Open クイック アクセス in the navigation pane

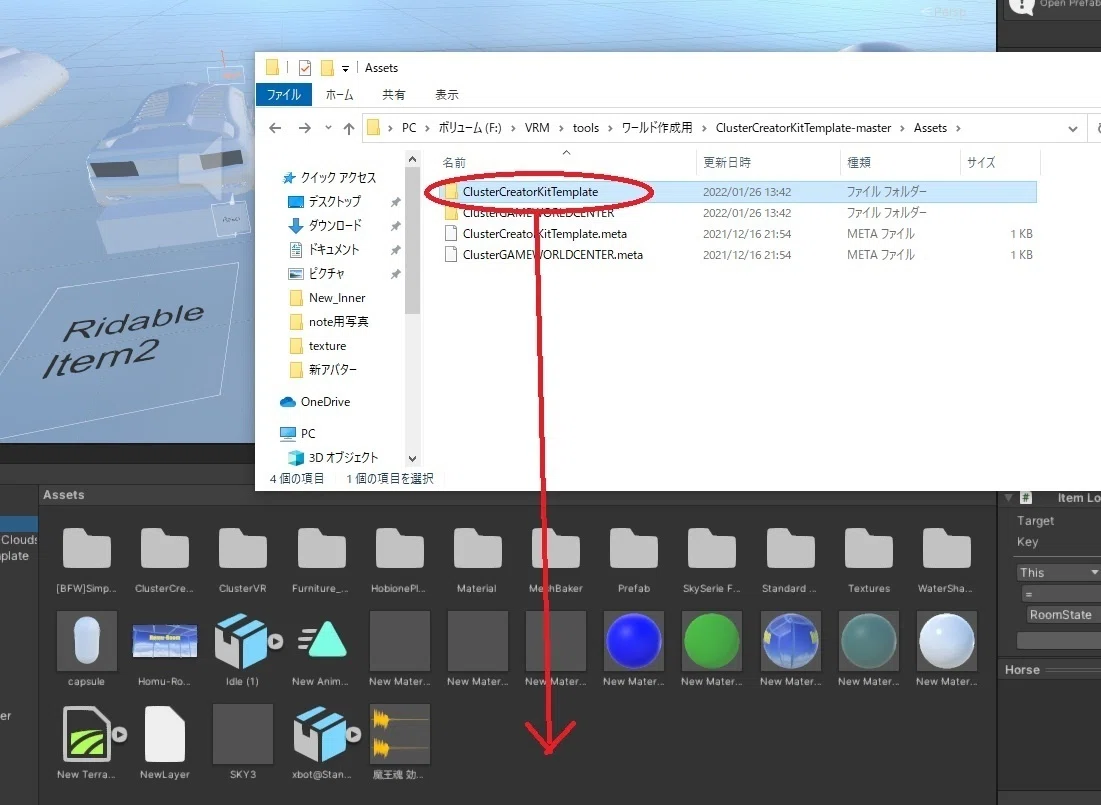[338, 178]
